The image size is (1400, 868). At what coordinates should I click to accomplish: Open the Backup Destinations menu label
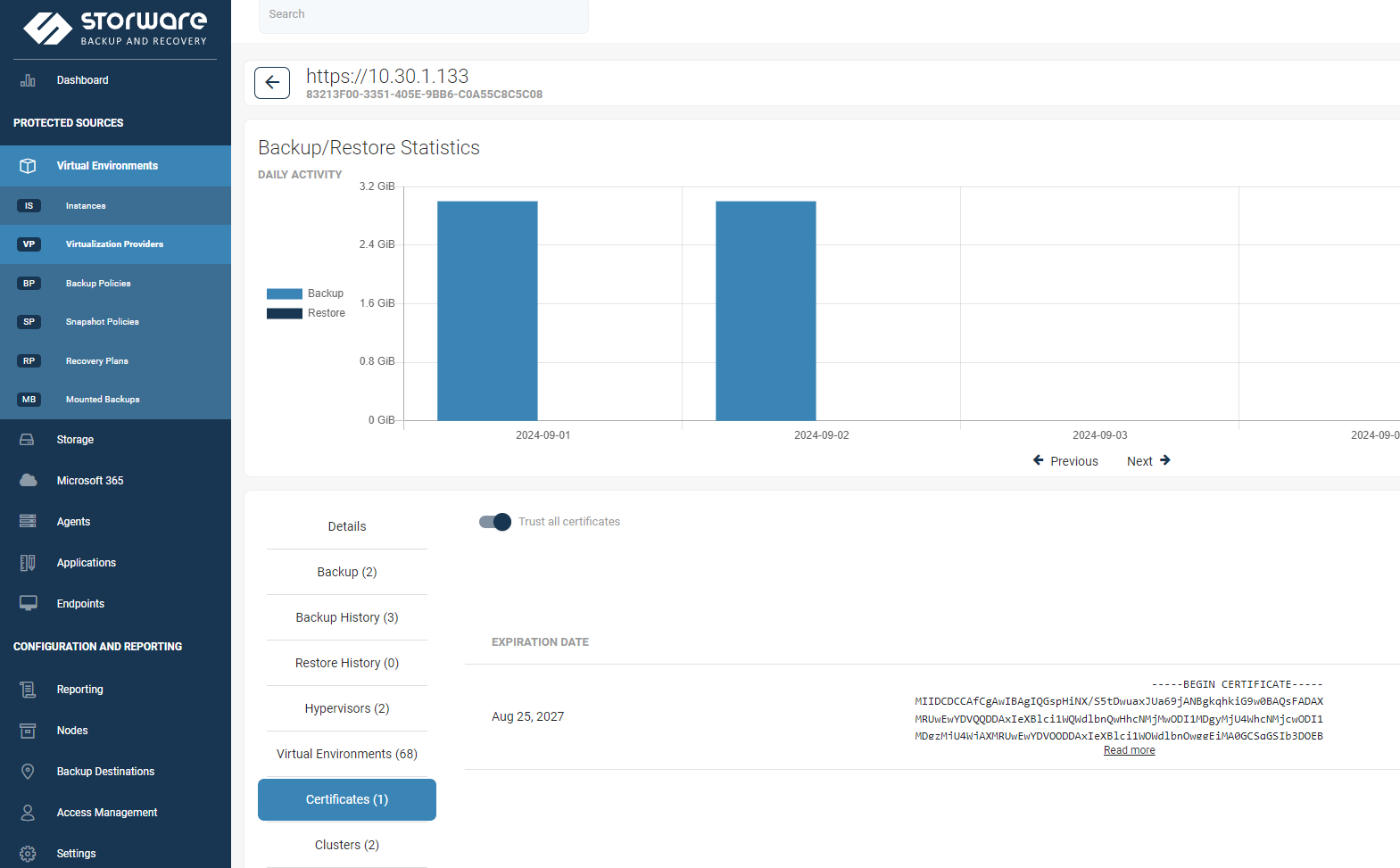[105, 772]
